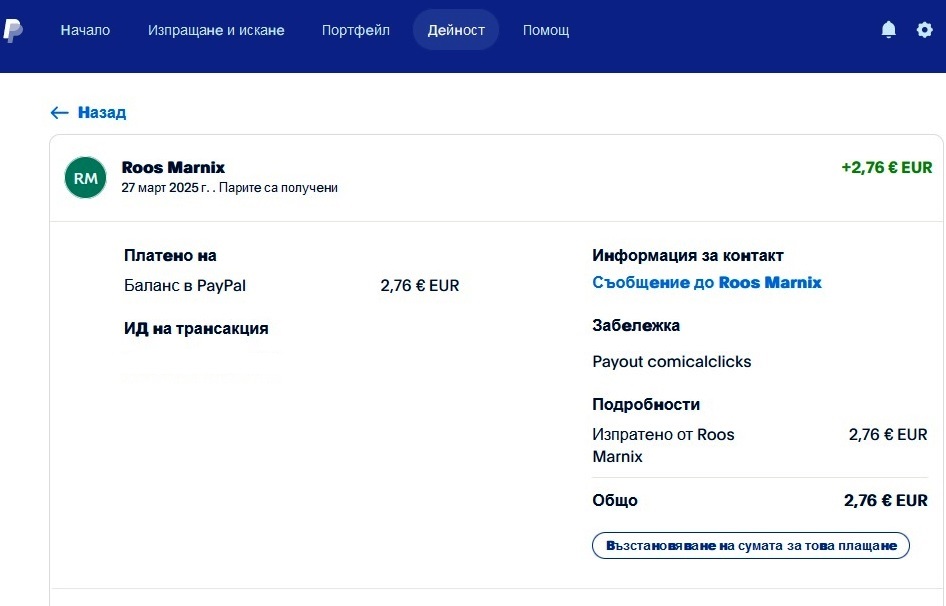
Task: Open the notifications bell
Action: pyautogui.click(x=888, y=30)
